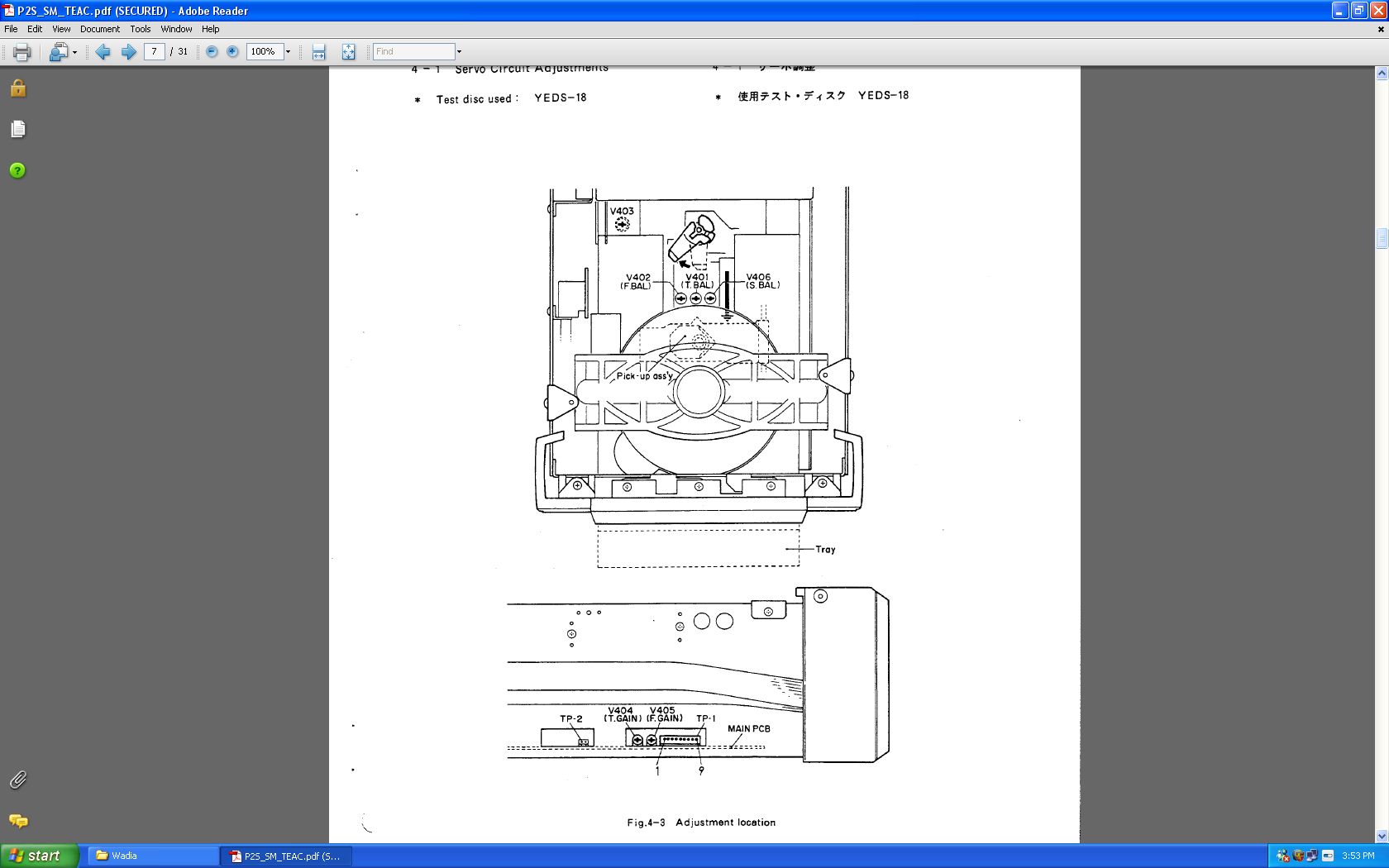Click the 'Tray' label in diagram
The height and width of the screenshot is (868, 1389).
click(x=825, y=549)
